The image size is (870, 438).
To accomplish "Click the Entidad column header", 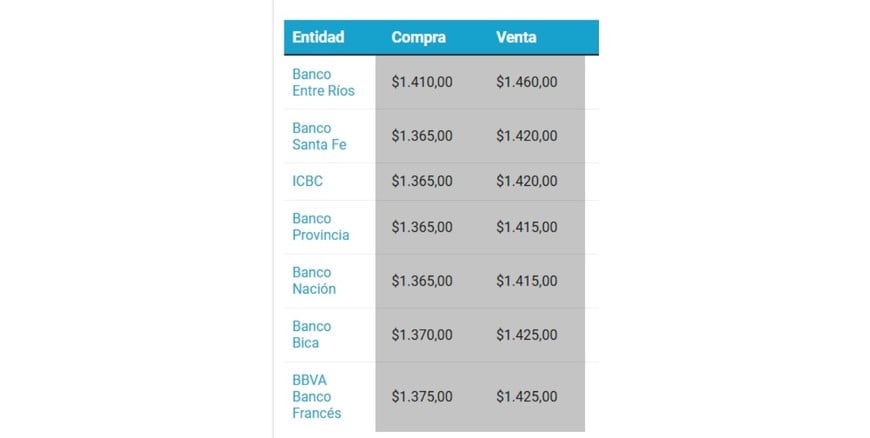I will tap(318, 37).
